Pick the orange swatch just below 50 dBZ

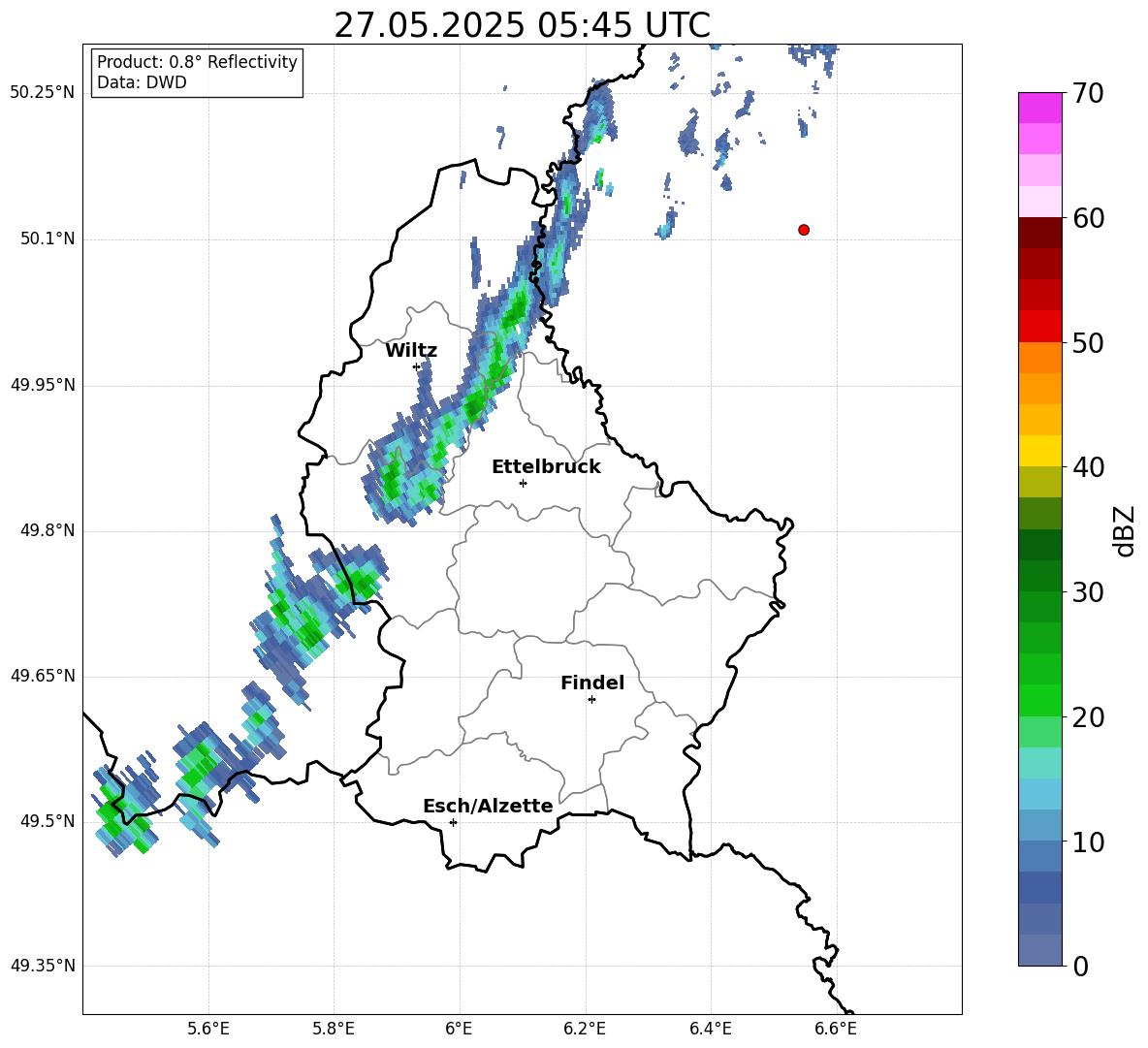pos(1039,358)
